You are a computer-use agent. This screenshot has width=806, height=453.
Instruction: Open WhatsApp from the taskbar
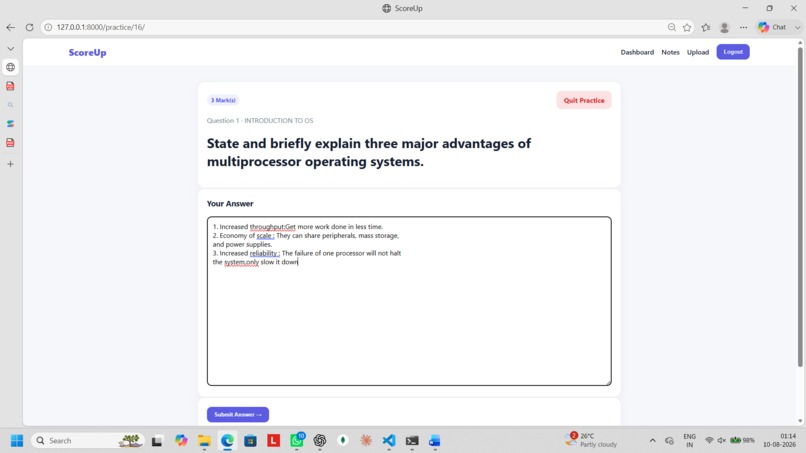click(x=297, y=440)
